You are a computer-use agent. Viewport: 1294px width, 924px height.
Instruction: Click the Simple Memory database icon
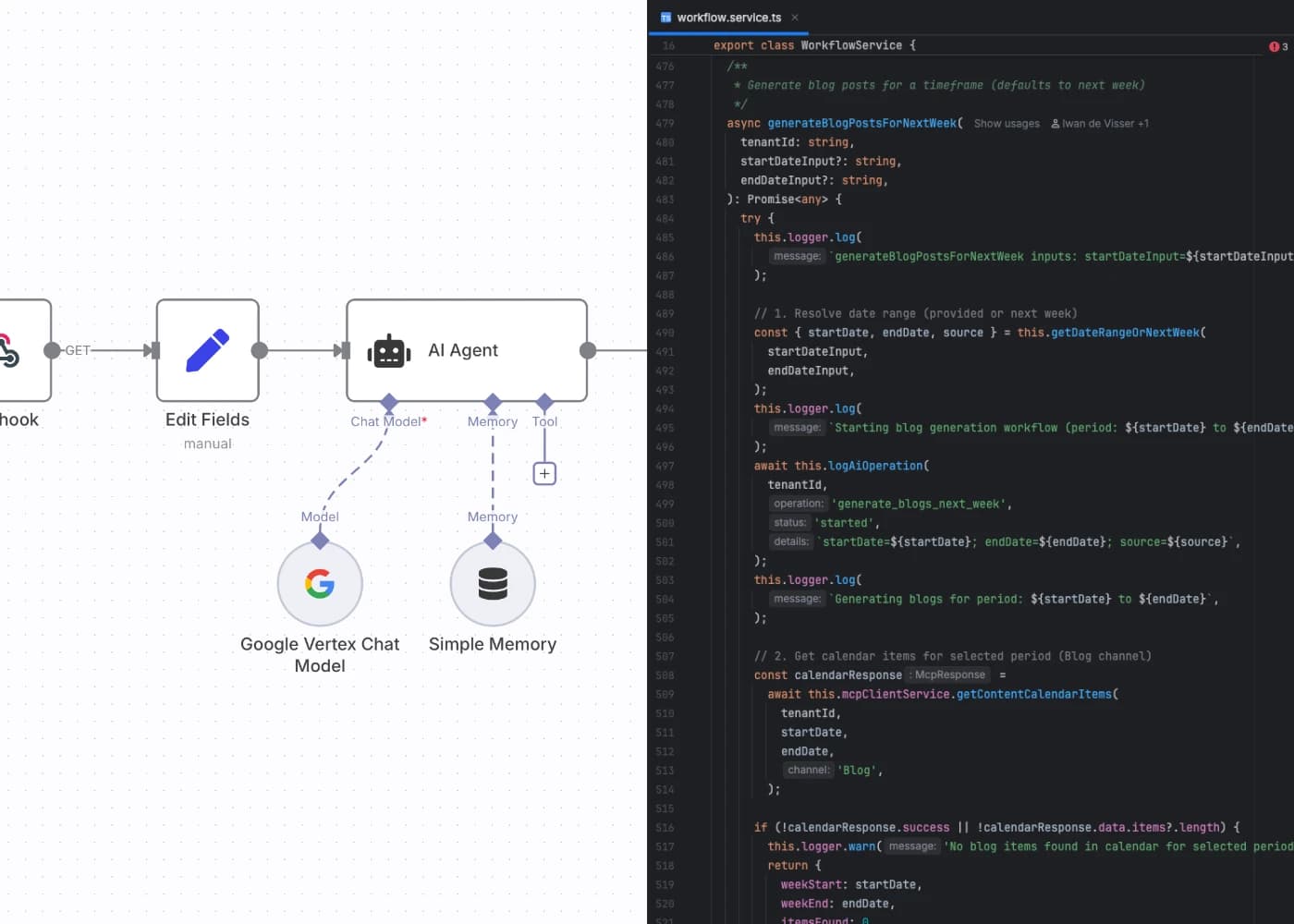492,583
